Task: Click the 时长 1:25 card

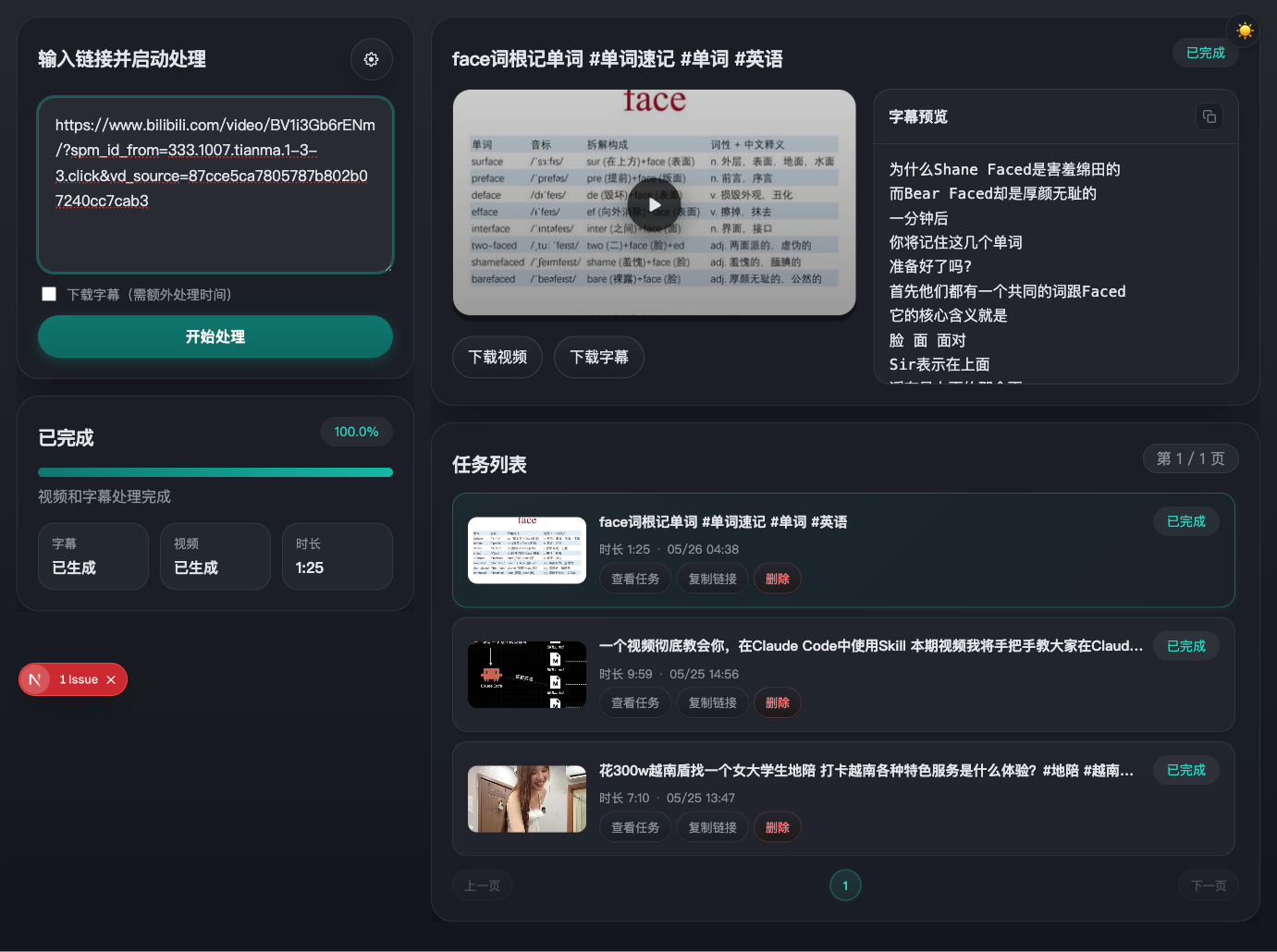Action: coord(338,556)
